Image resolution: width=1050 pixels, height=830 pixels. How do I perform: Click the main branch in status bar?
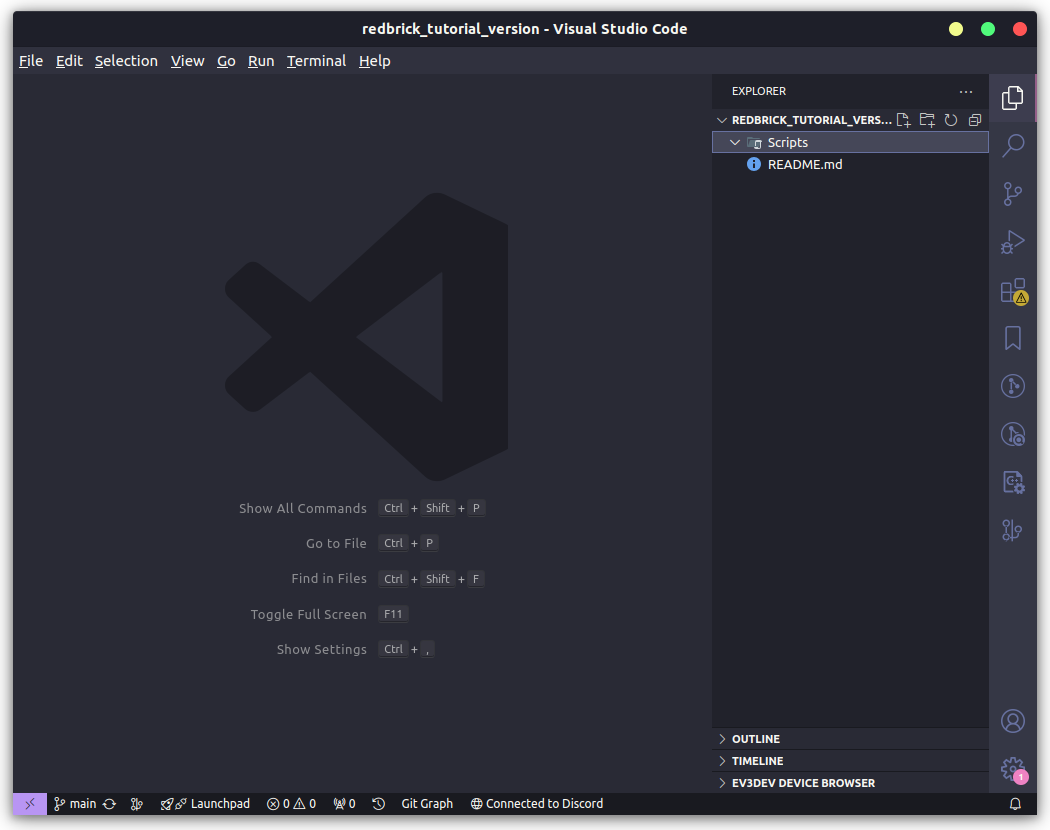[75, 804]
